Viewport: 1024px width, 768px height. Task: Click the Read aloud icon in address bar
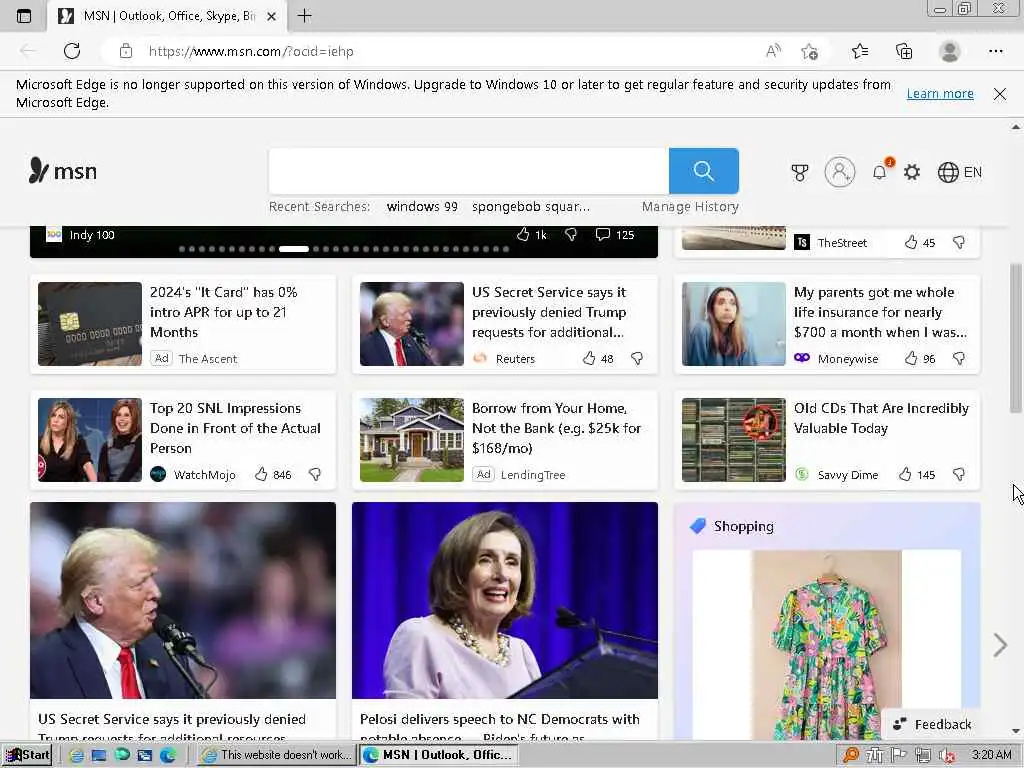coord(773,51)
